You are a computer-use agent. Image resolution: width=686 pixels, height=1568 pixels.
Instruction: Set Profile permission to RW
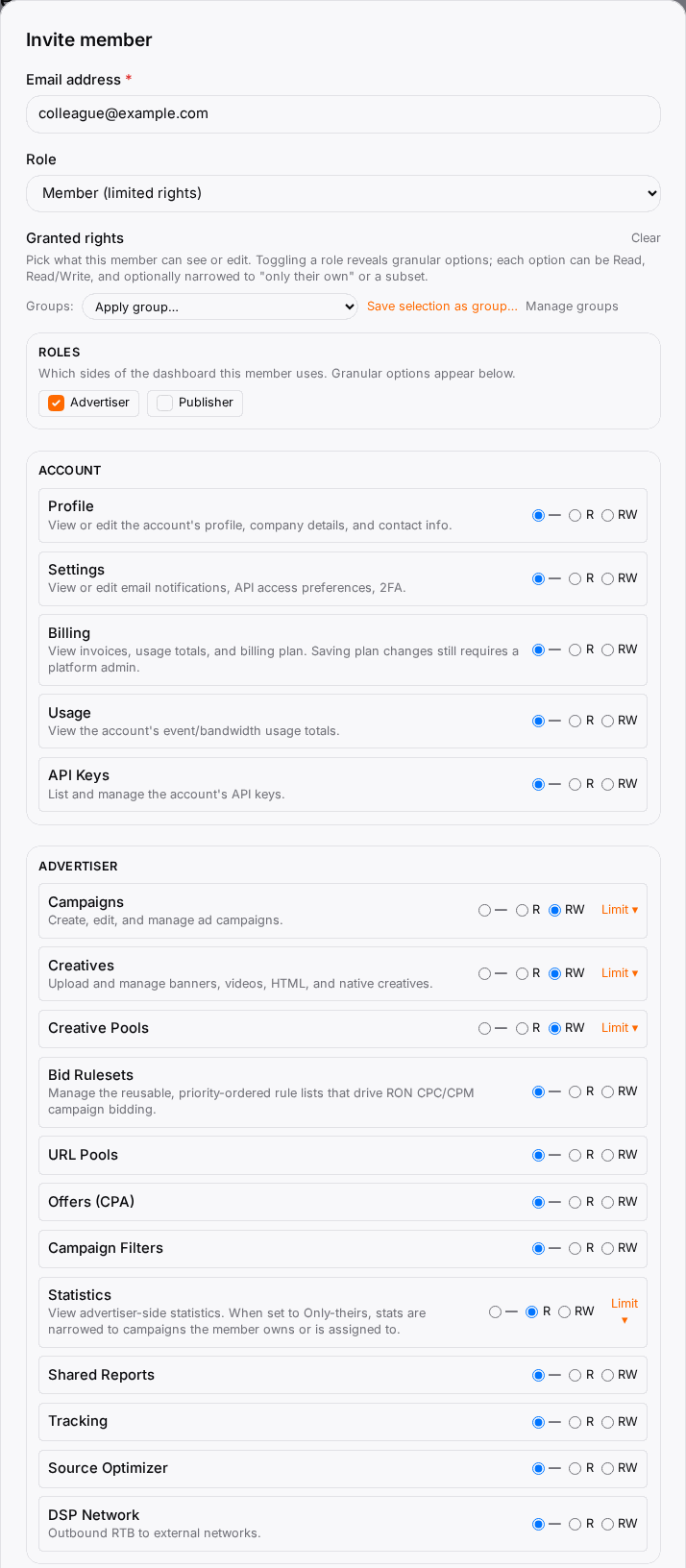pos(607,516)
